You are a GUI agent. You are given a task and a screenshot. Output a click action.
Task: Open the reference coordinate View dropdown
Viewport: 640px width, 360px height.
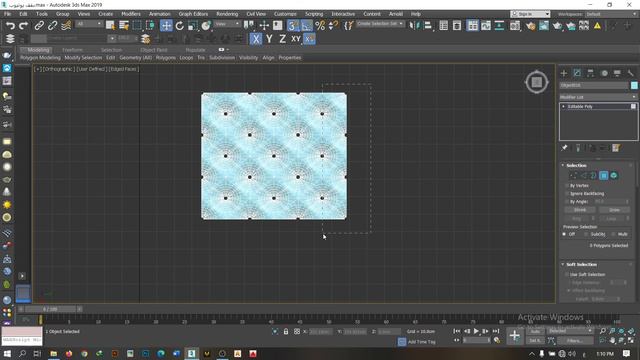click(x=227, y=24)
